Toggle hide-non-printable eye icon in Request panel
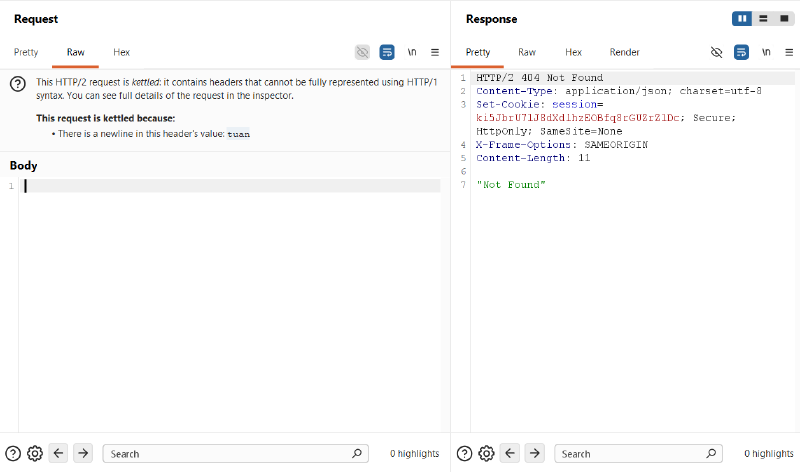Image resolution: width=800 pixels, height=472 pixels. pos(362,52)
